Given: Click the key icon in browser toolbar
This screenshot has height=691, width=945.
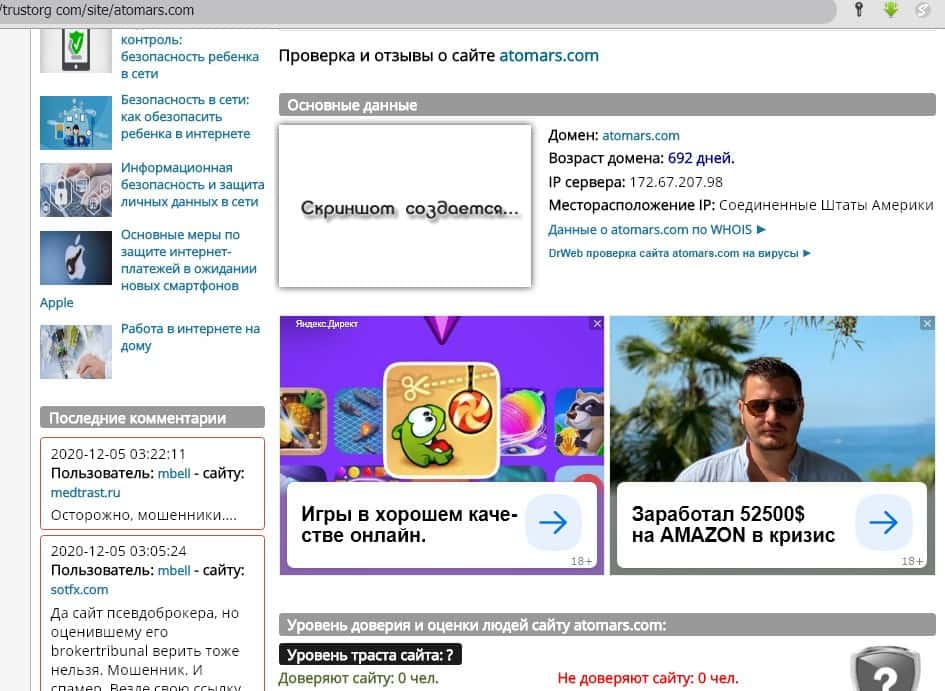Looking at the screenshot, I should [859, 9].
